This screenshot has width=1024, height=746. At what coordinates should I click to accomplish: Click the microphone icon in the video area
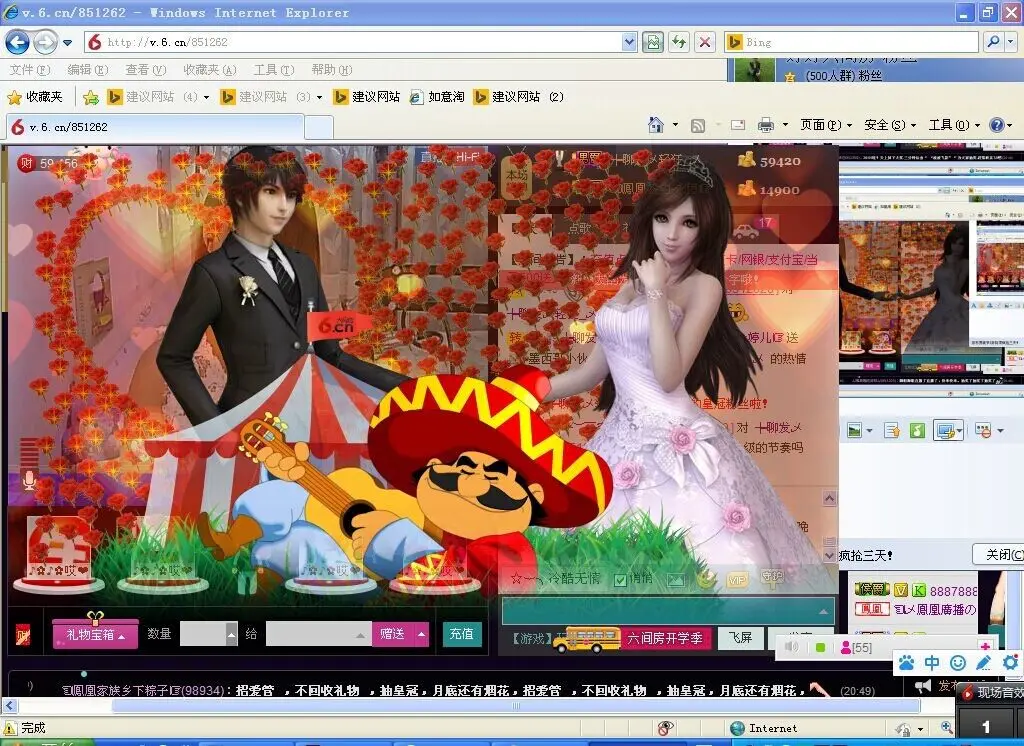29,480
